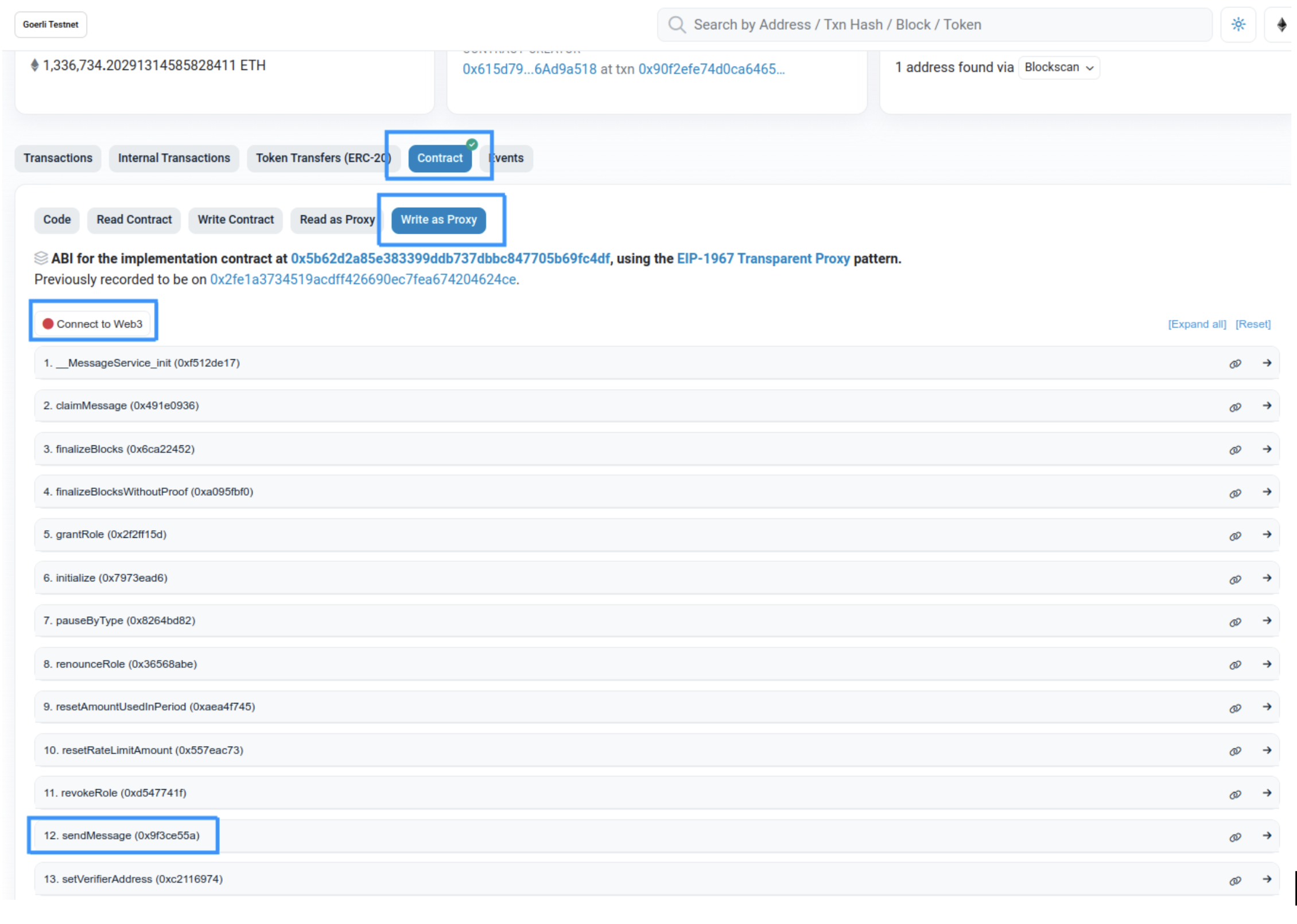
Task: Copy permalink icon for renounceRole
Action: coord(1235,665)
